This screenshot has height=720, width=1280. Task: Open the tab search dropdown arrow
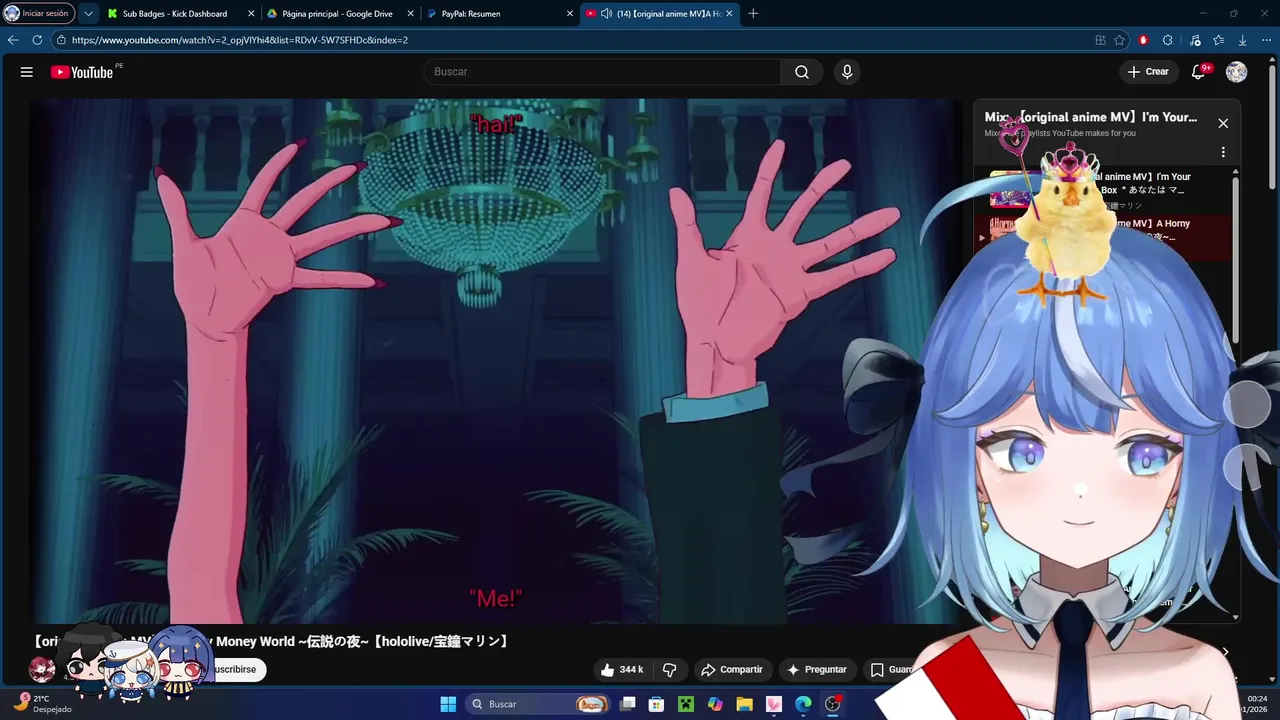(88, 14)
